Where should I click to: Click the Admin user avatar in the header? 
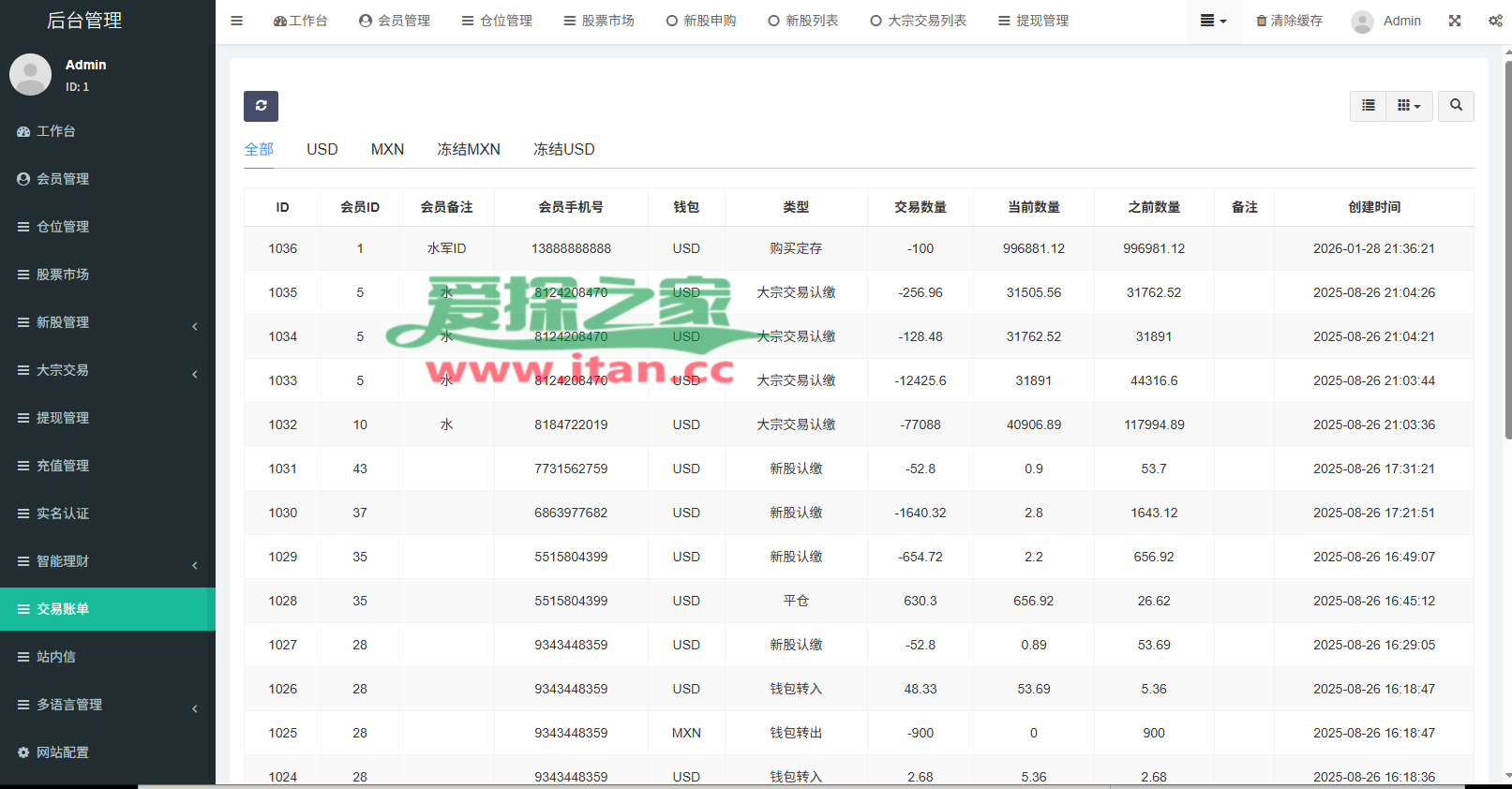tap(1362, 22)
